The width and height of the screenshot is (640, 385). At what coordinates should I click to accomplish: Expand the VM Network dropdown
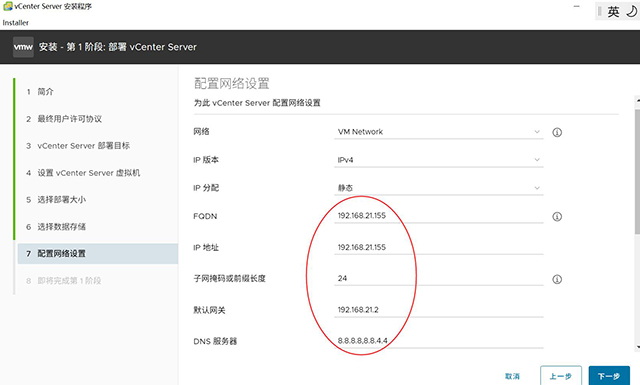439,132
